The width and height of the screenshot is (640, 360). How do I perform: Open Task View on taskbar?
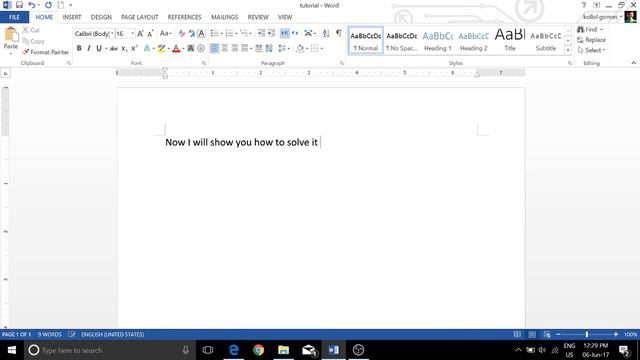(208, 350)
